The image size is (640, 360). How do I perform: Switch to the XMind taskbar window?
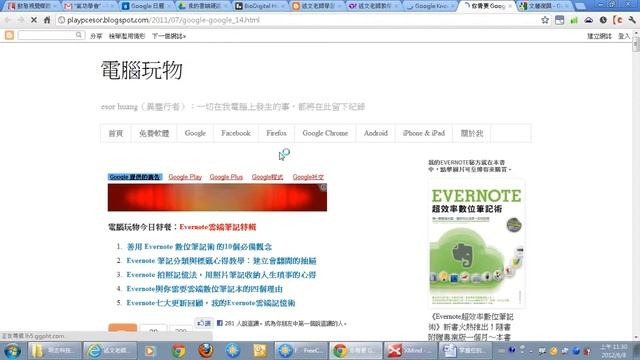point(409,351)
